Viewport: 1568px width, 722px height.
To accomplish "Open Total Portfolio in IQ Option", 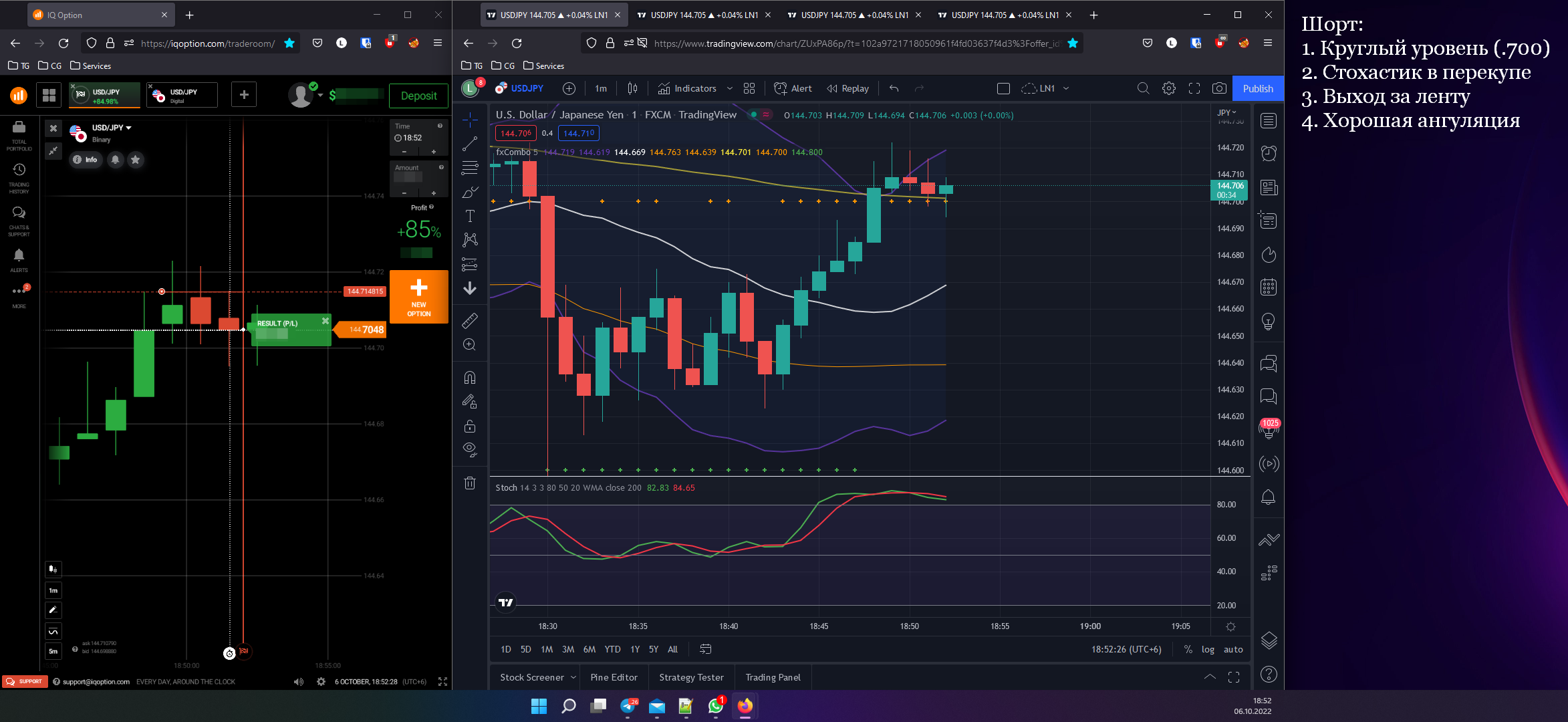I will (x=19, y=136).
